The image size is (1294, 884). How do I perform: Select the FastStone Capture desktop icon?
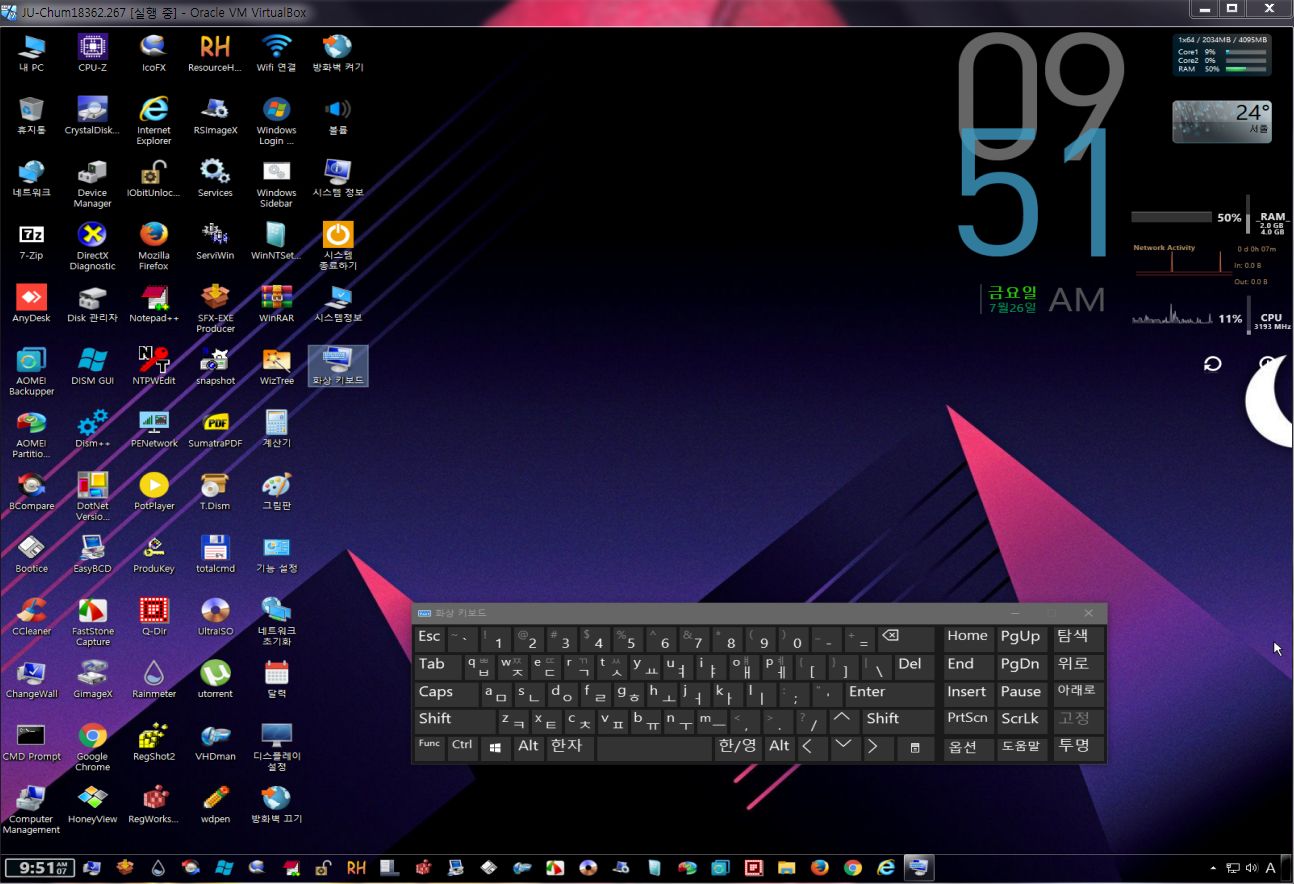pyautogui.click(x=92, y=622)
